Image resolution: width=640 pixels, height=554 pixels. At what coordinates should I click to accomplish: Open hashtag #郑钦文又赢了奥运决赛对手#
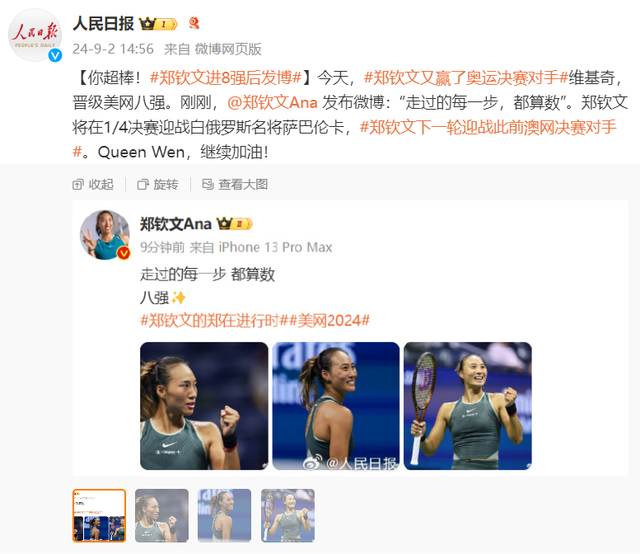466,78
